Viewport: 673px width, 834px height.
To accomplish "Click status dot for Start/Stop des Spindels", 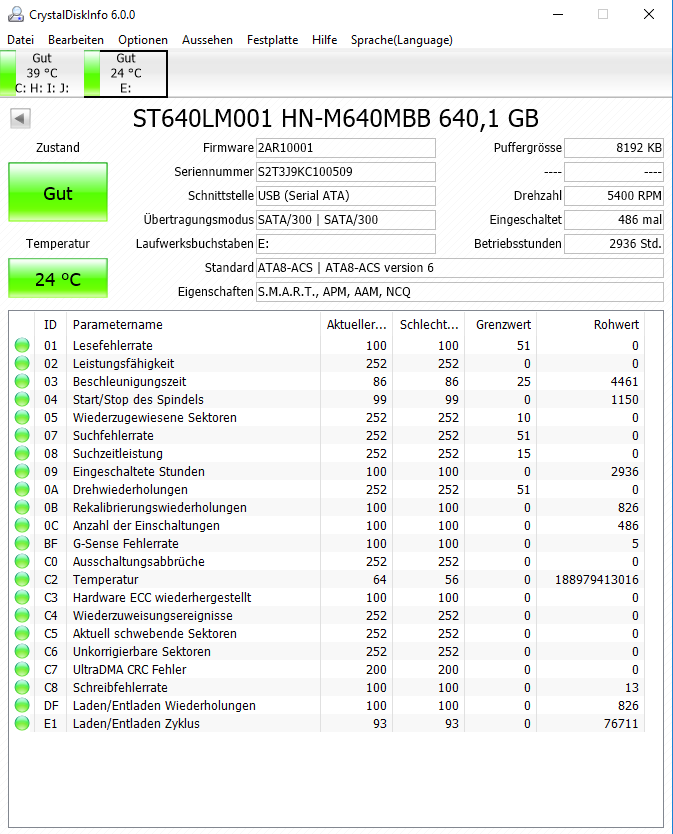I will coord(22,399).
